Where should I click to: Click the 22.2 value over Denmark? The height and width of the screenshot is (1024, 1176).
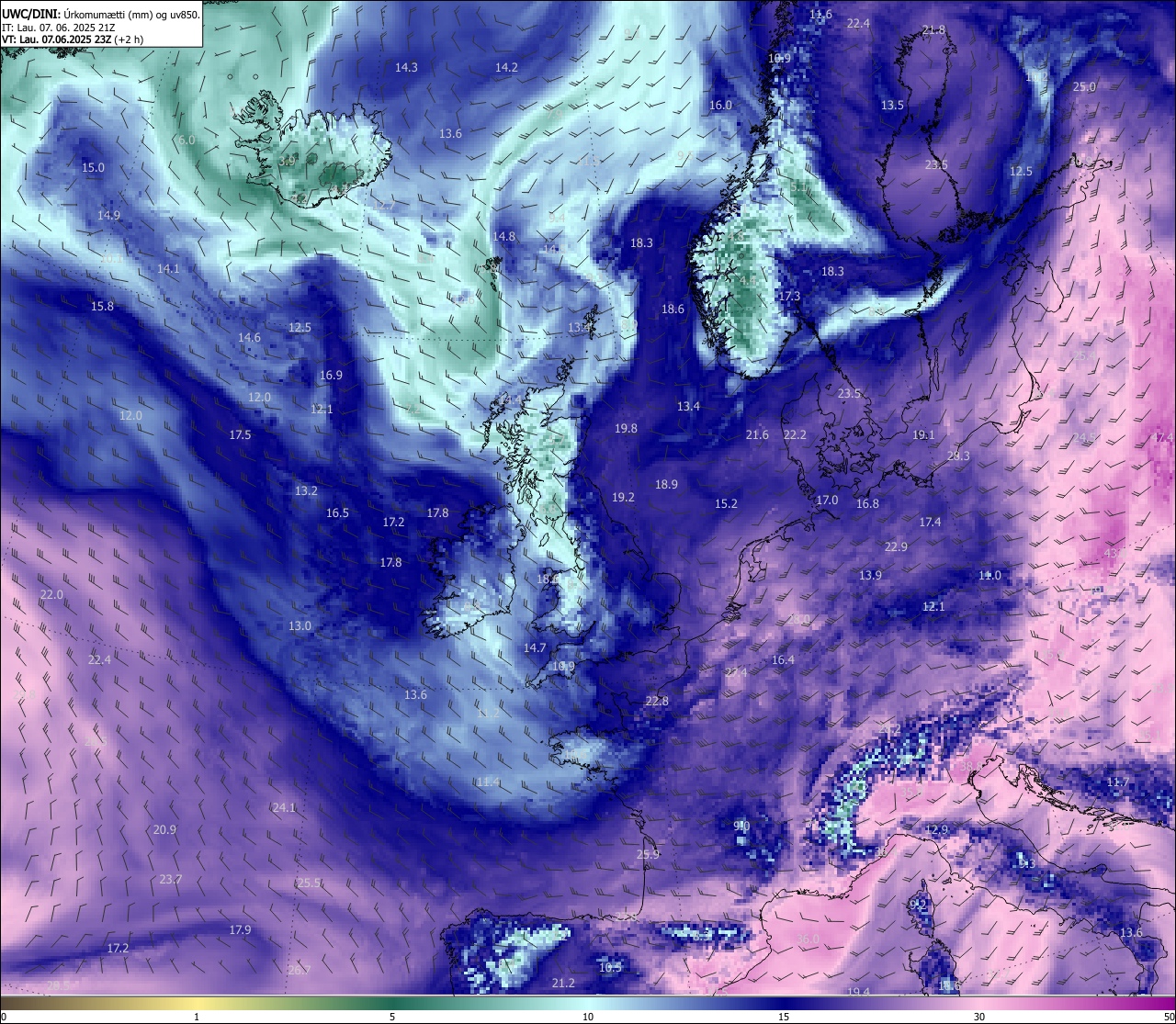pos(795,434)
